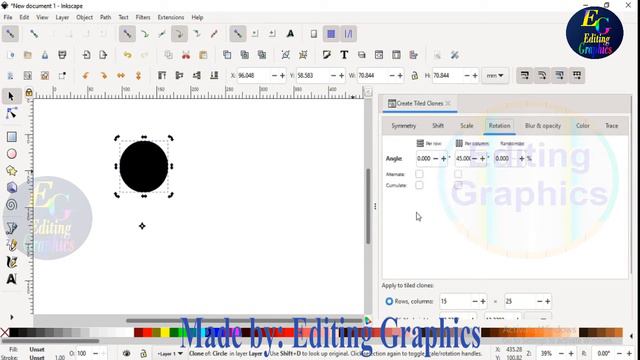Raise selection to top icon
This screenshot has height=360, width=640.
click(162, 76)
